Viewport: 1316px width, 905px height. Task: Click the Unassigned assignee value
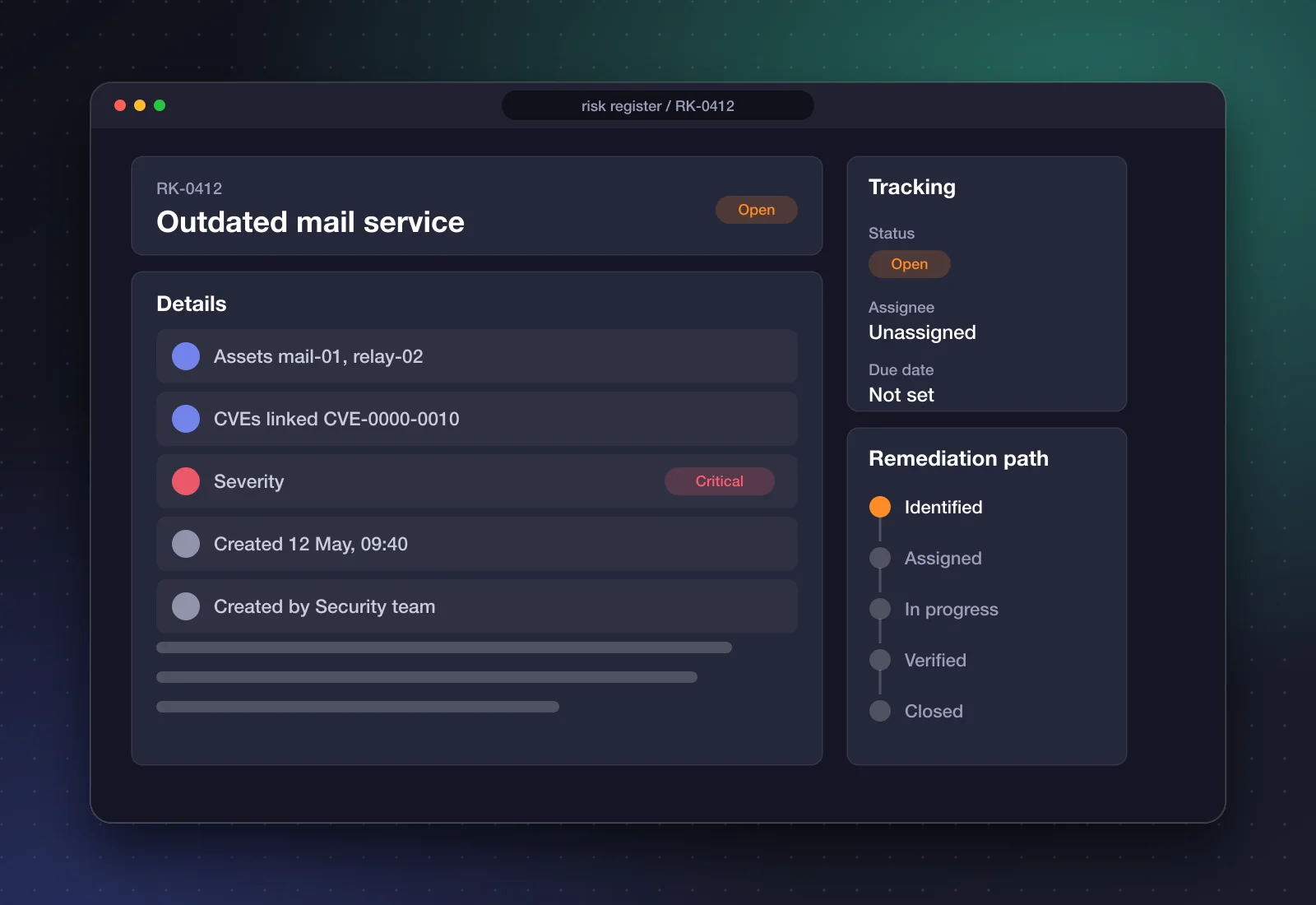pyautogui.click(x=922, y=332)
